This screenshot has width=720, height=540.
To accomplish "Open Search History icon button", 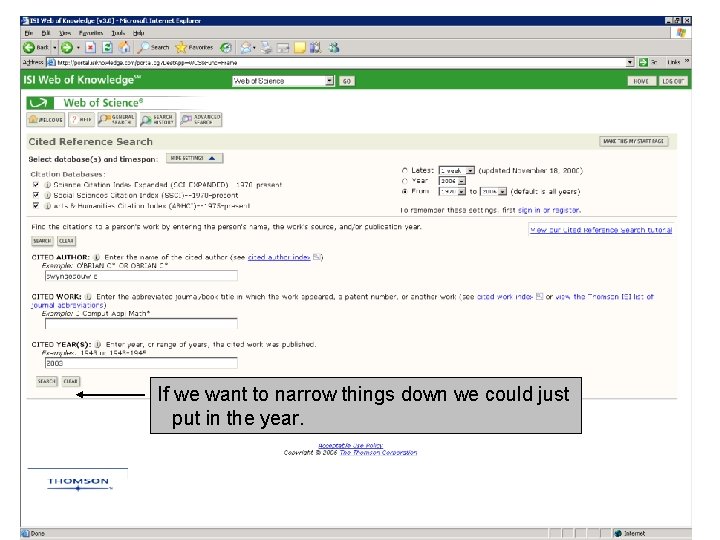I will pos(158,119).
